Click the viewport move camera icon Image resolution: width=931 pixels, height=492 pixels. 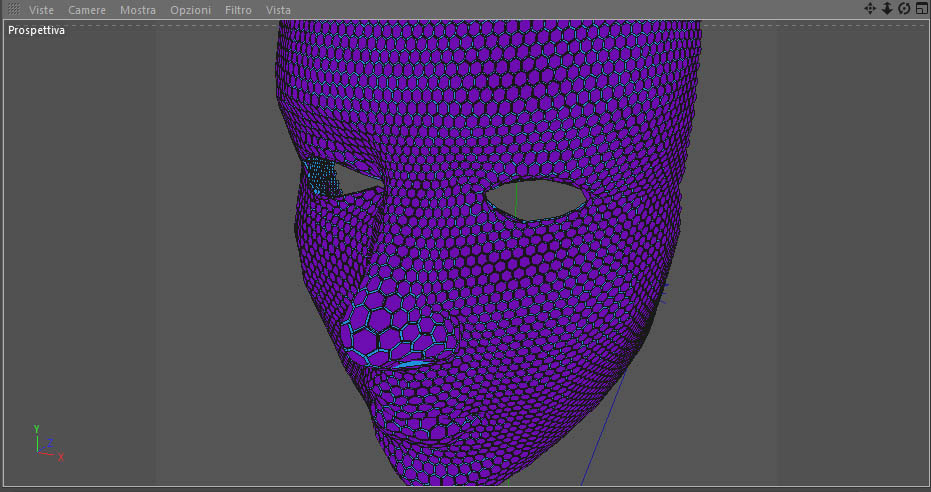[870, 8]
